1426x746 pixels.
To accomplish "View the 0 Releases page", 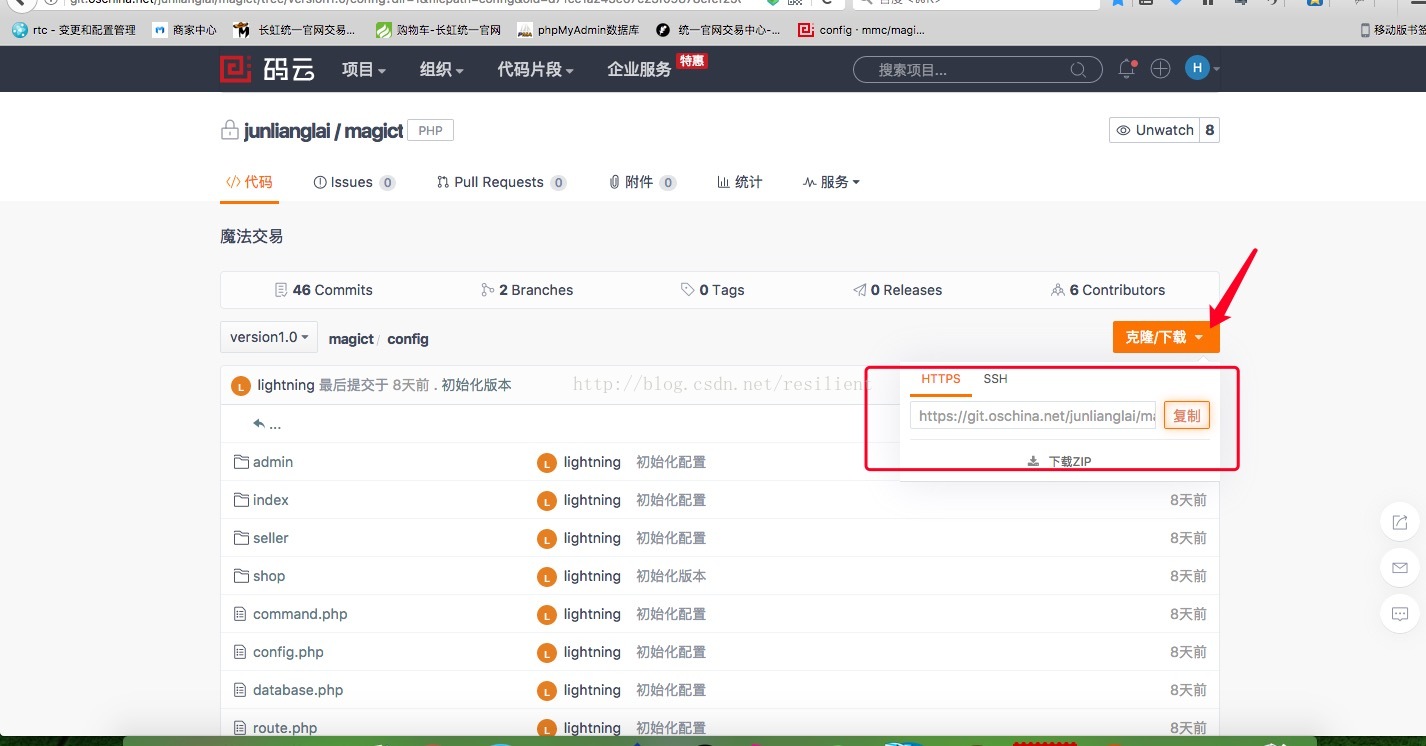I will (x=897, y=290).
